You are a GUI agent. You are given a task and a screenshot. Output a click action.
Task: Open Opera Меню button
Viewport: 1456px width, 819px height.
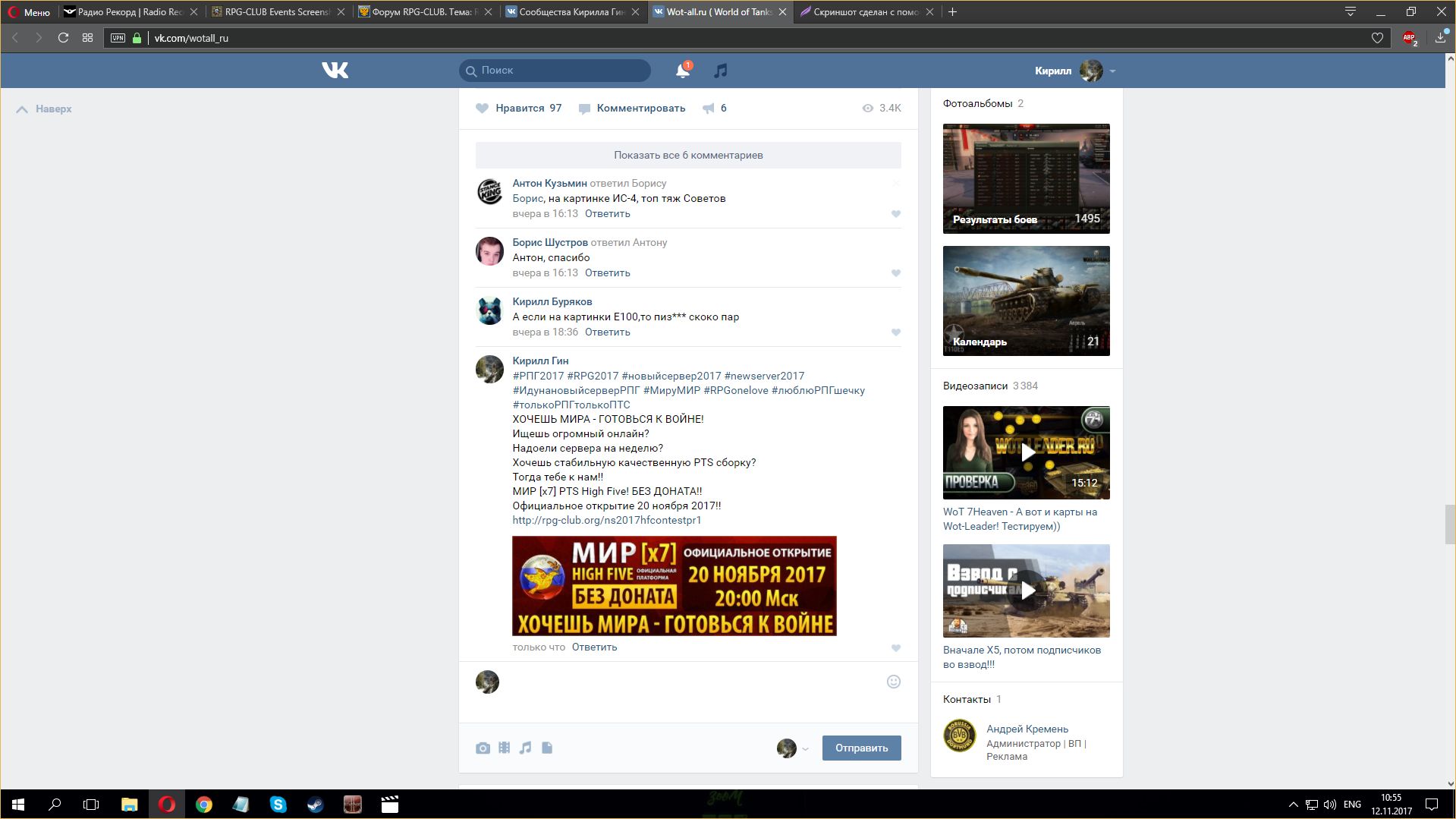pyautogui.click(x=29, y=11)
